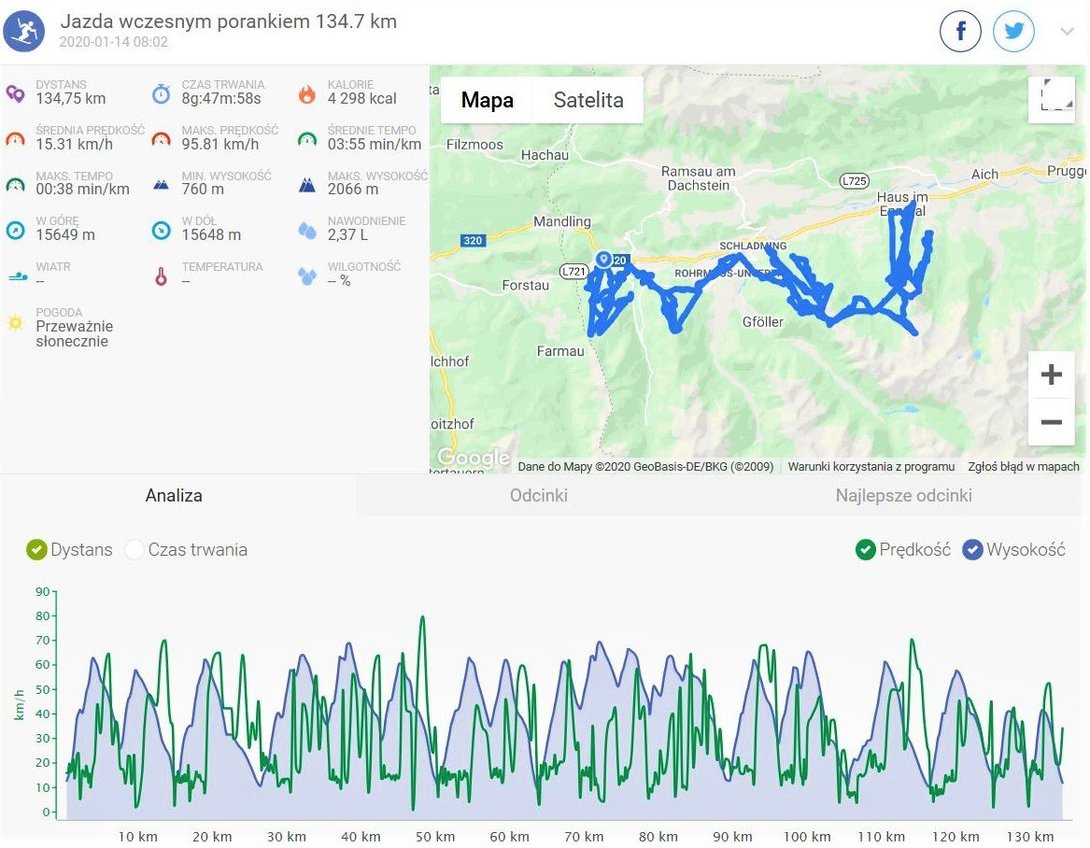Toggle fullscreen map view
1090x848 pixels.
1052,100
